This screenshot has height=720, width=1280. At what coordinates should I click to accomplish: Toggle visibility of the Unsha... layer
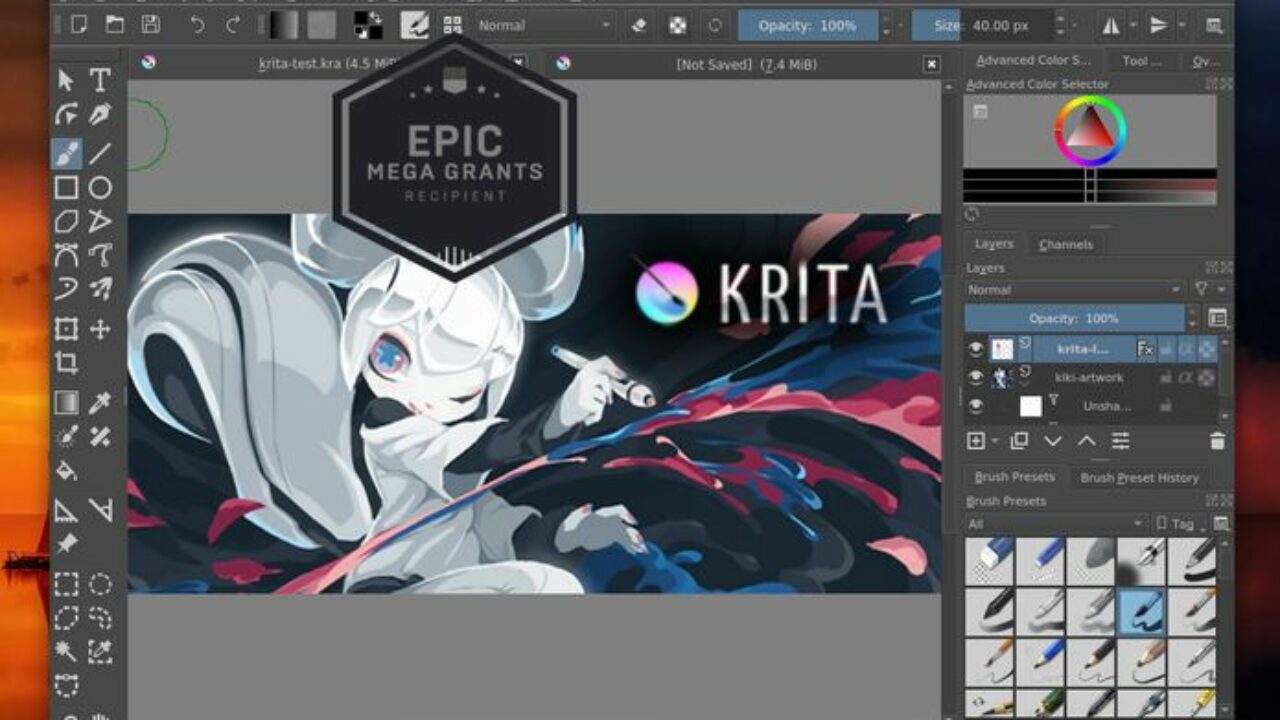tap(977, 405)
